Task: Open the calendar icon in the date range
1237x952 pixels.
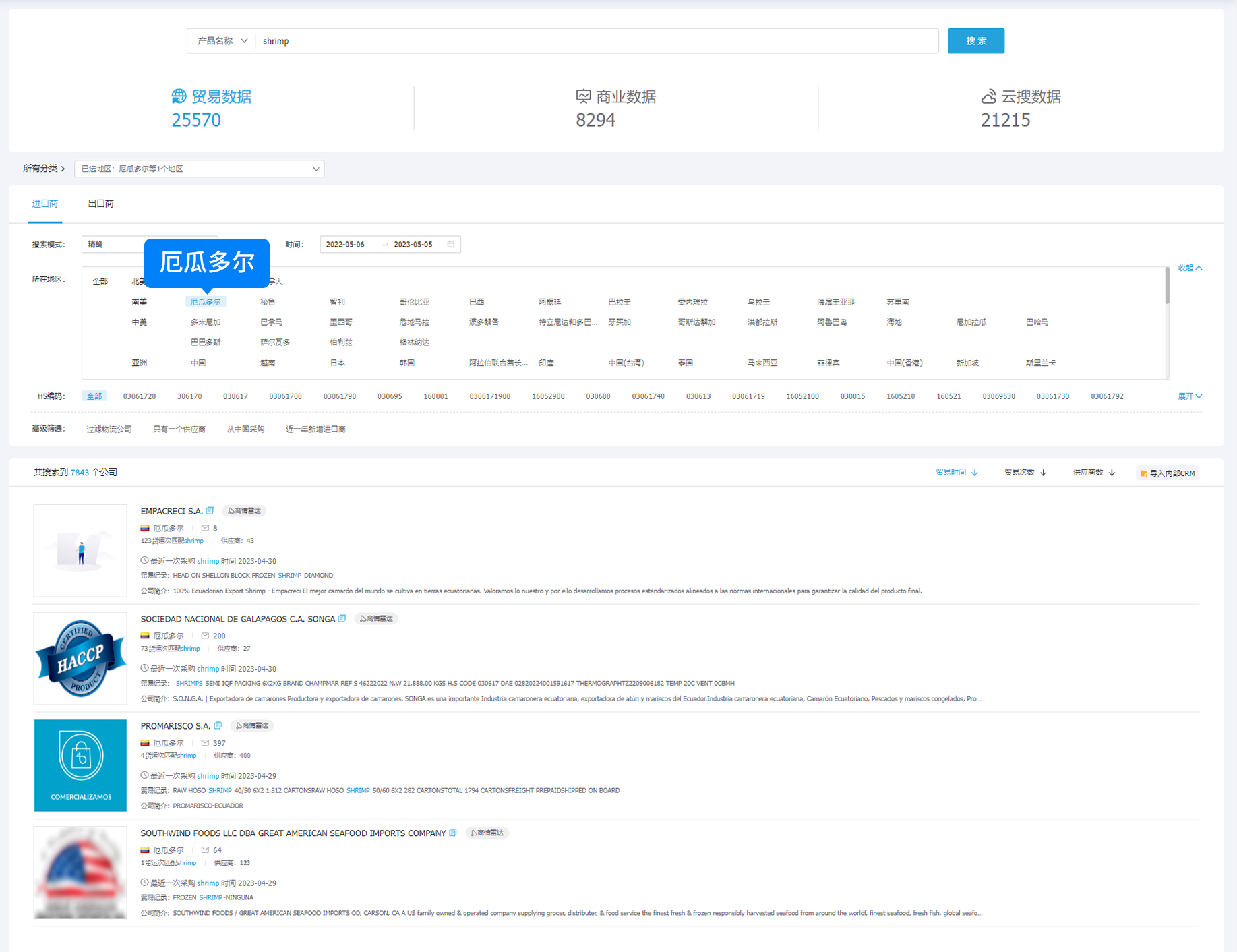Action: (451, 244)
